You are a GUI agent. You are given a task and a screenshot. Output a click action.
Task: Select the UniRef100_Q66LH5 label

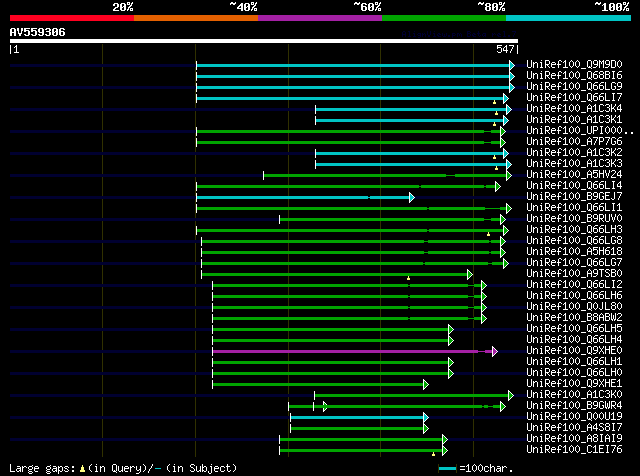tap(574, 329)
